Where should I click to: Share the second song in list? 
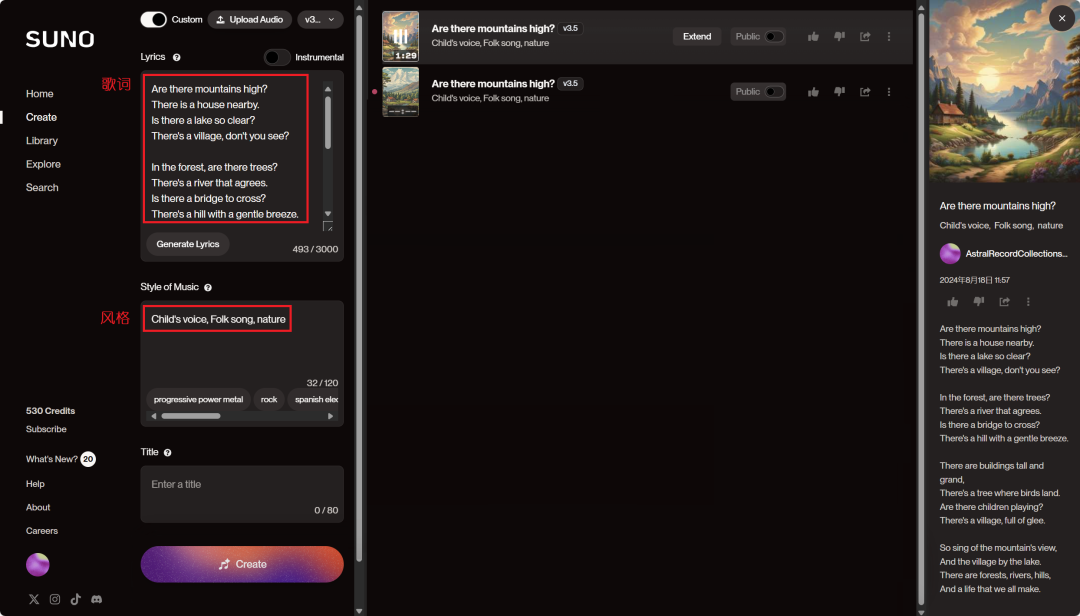(865, 92)
